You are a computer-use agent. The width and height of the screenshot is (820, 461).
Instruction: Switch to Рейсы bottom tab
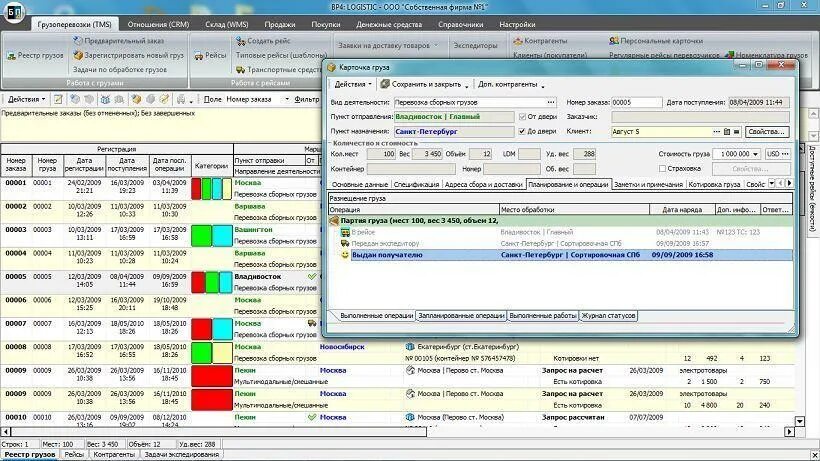(x=74, y=455)
